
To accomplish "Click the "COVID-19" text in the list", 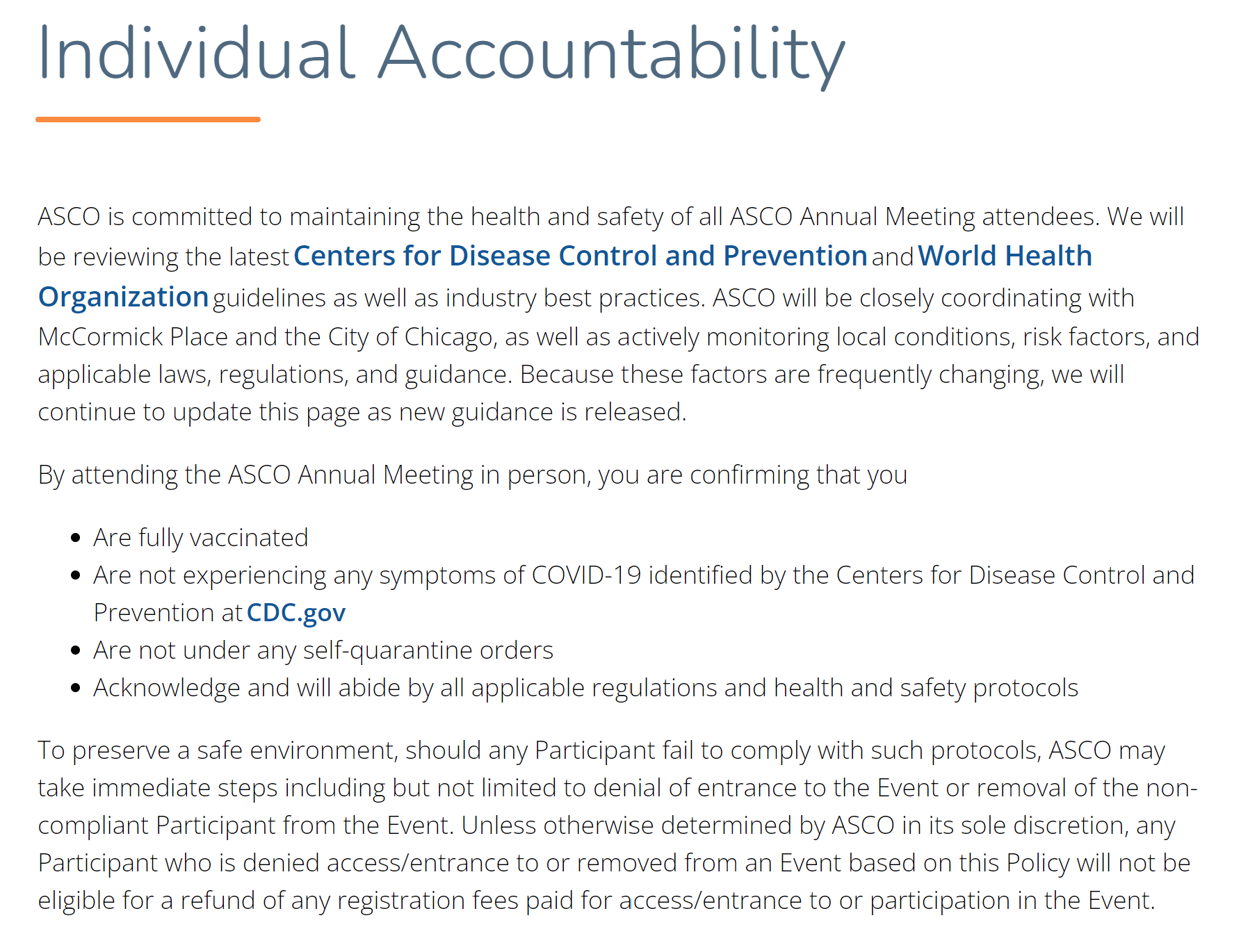I will pyautogui.click(x=586, y=575).
